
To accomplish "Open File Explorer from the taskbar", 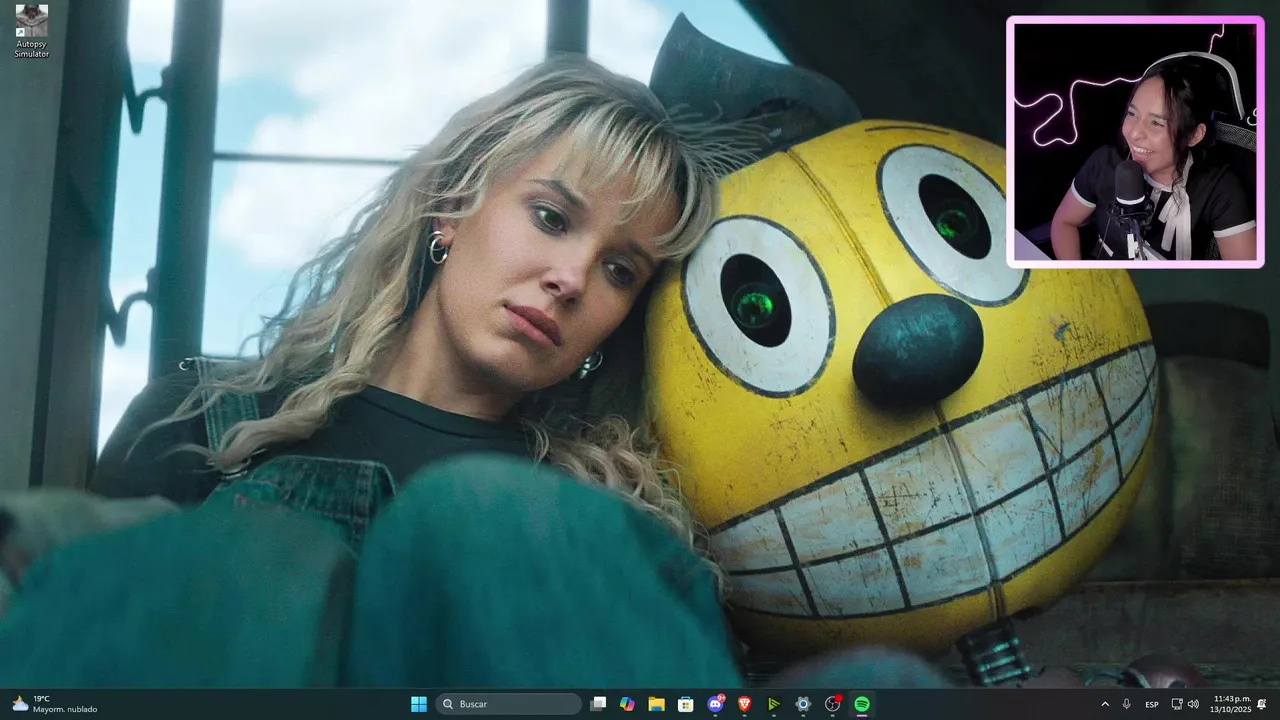I will coord(656,704).
